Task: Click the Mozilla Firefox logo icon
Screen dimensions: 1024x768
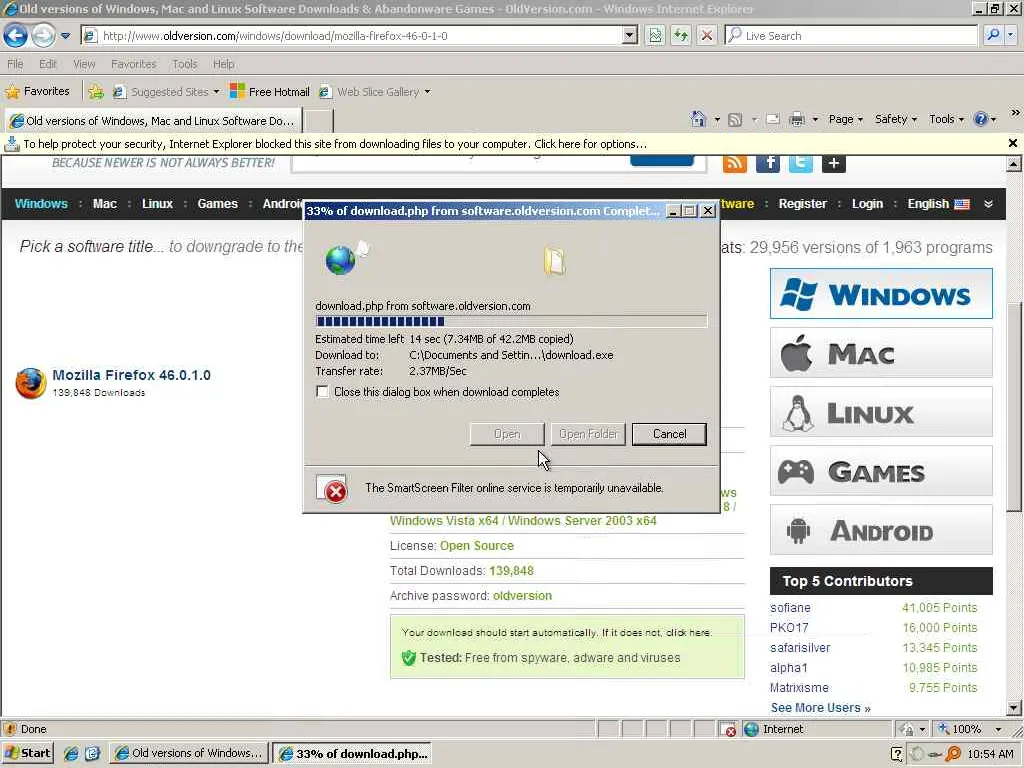Action: (31, 383)
